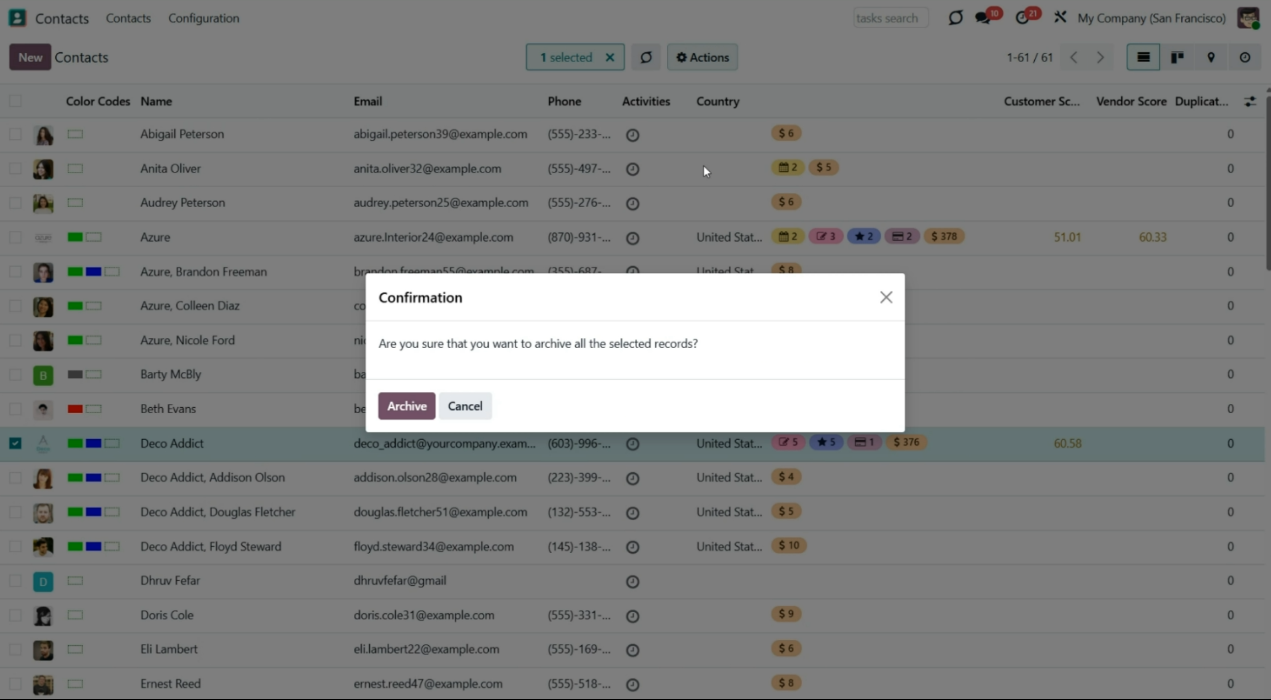The width and height of the screenshot is (1271, 700).
Task: Open activities icon with badge 21
Action: click(x=1023, y=18)
